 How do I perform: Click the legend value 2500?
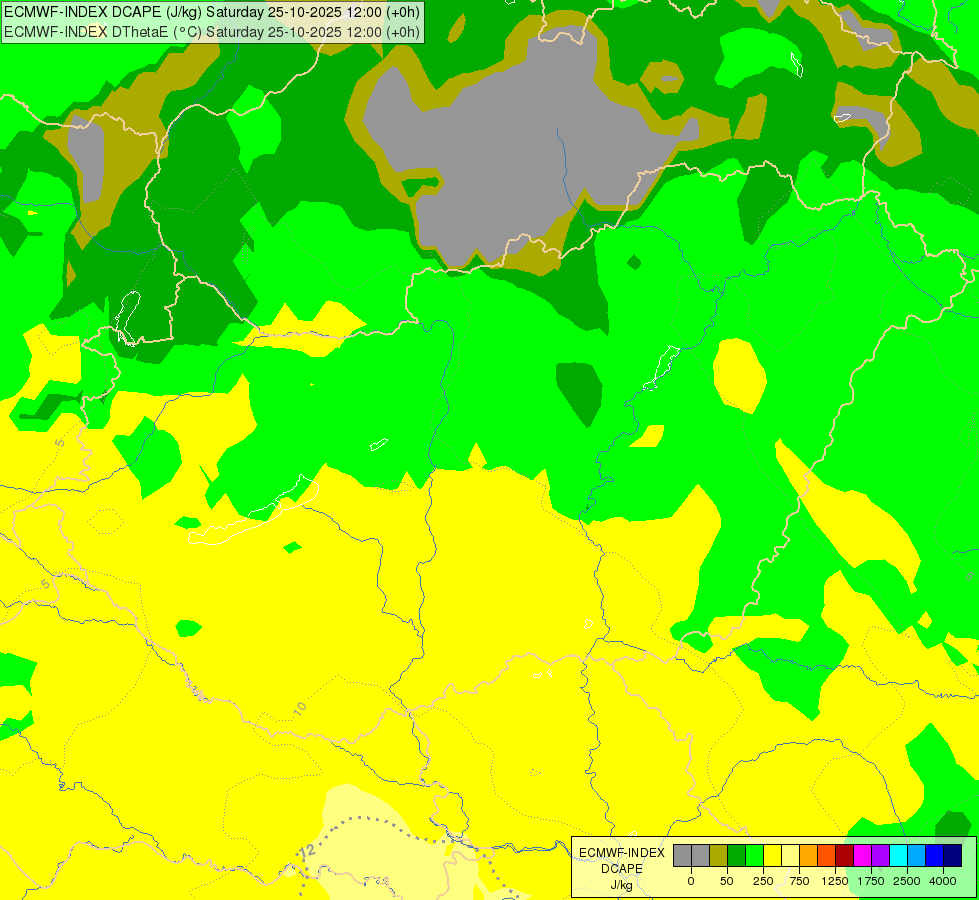[907, 881]
